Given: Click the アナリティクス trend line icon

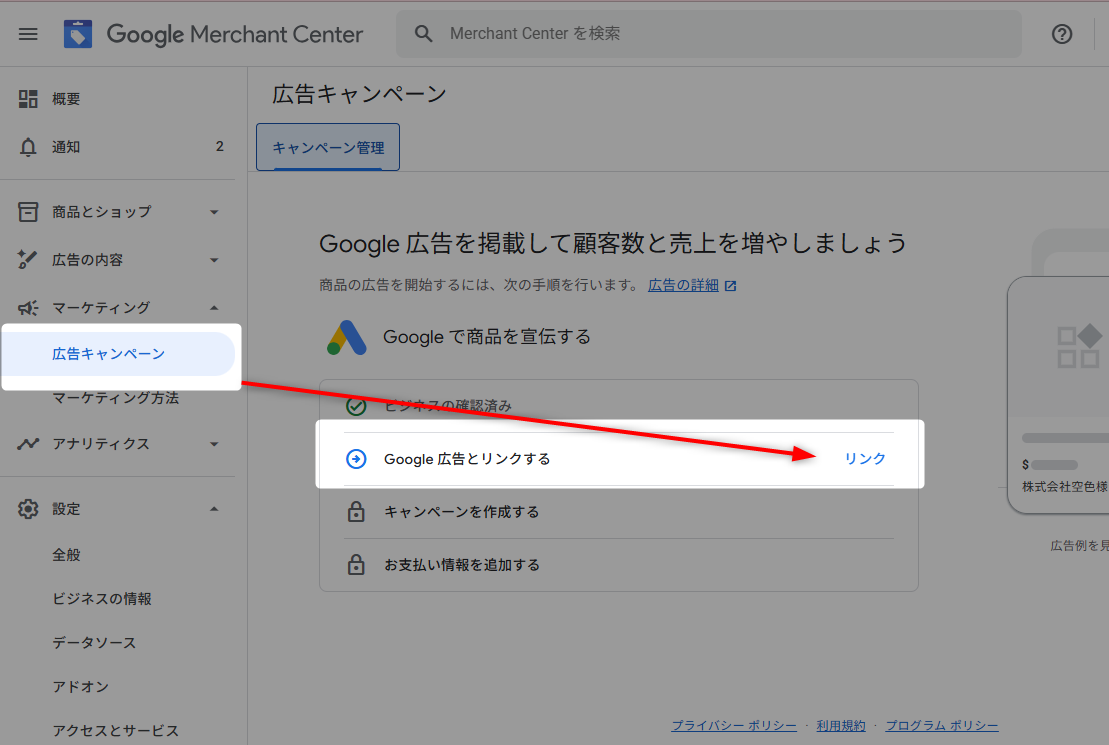Looking at the screenshot, I should [x=28, y=444].
